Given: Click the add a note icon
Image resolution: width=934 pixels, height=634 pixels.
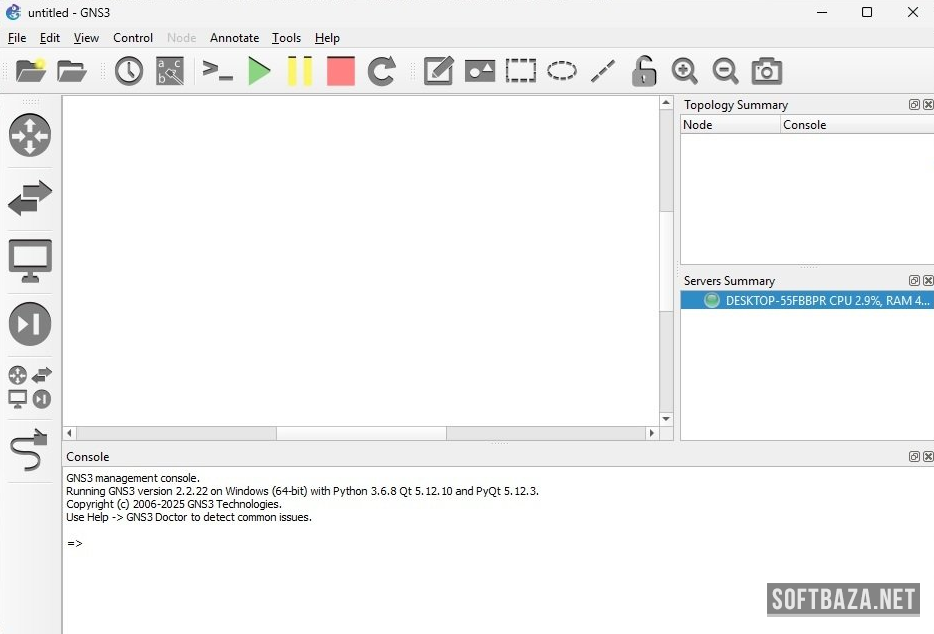Looking at the screenshot, I should coord(438,71).
